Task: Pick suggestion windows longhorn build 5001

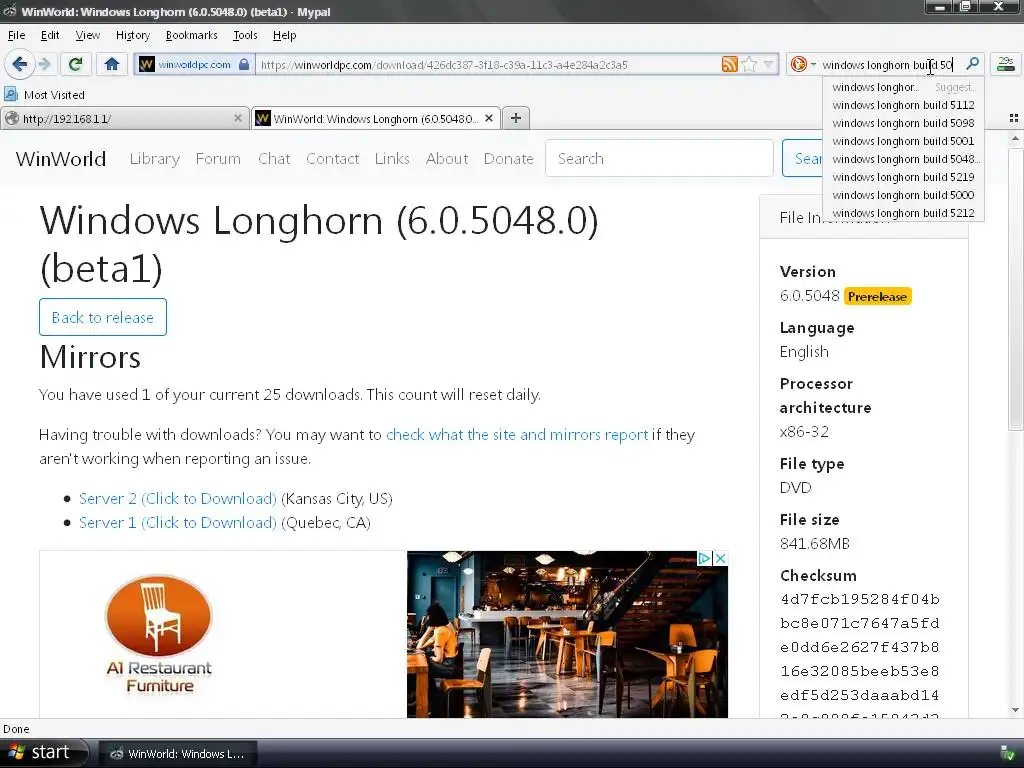Action: click(903, 141)
